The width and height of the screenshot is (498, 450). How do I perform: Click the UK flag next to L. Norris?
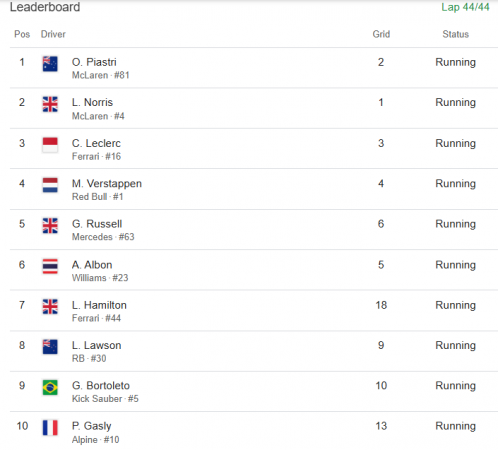coord(50,104)
